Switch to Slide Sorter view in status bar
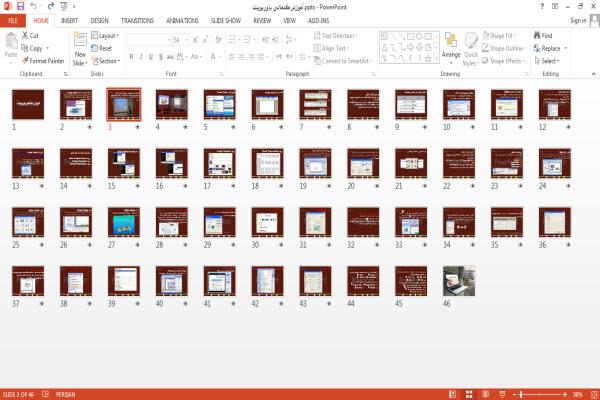 pyautogui.click(x=469, y=394)
